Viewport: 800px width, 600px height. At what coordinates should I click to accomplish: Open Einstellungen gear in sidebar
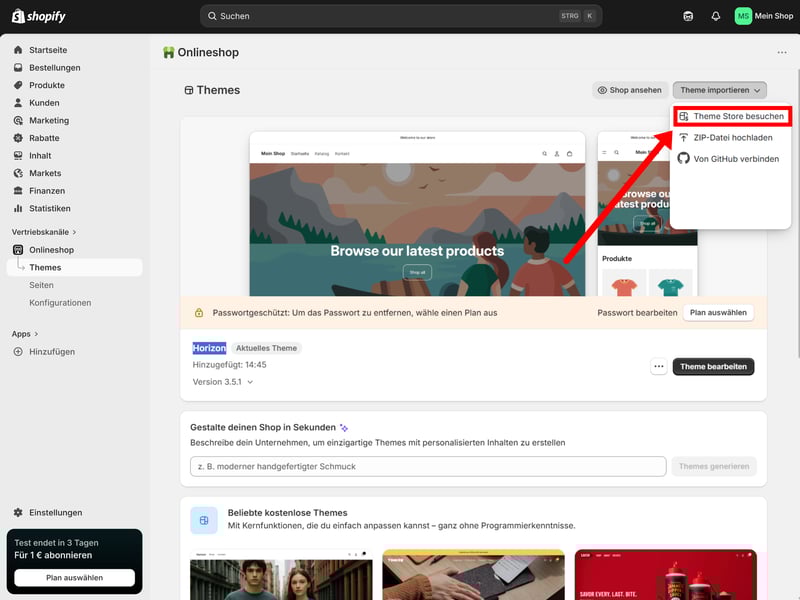[x=18, y=512]
